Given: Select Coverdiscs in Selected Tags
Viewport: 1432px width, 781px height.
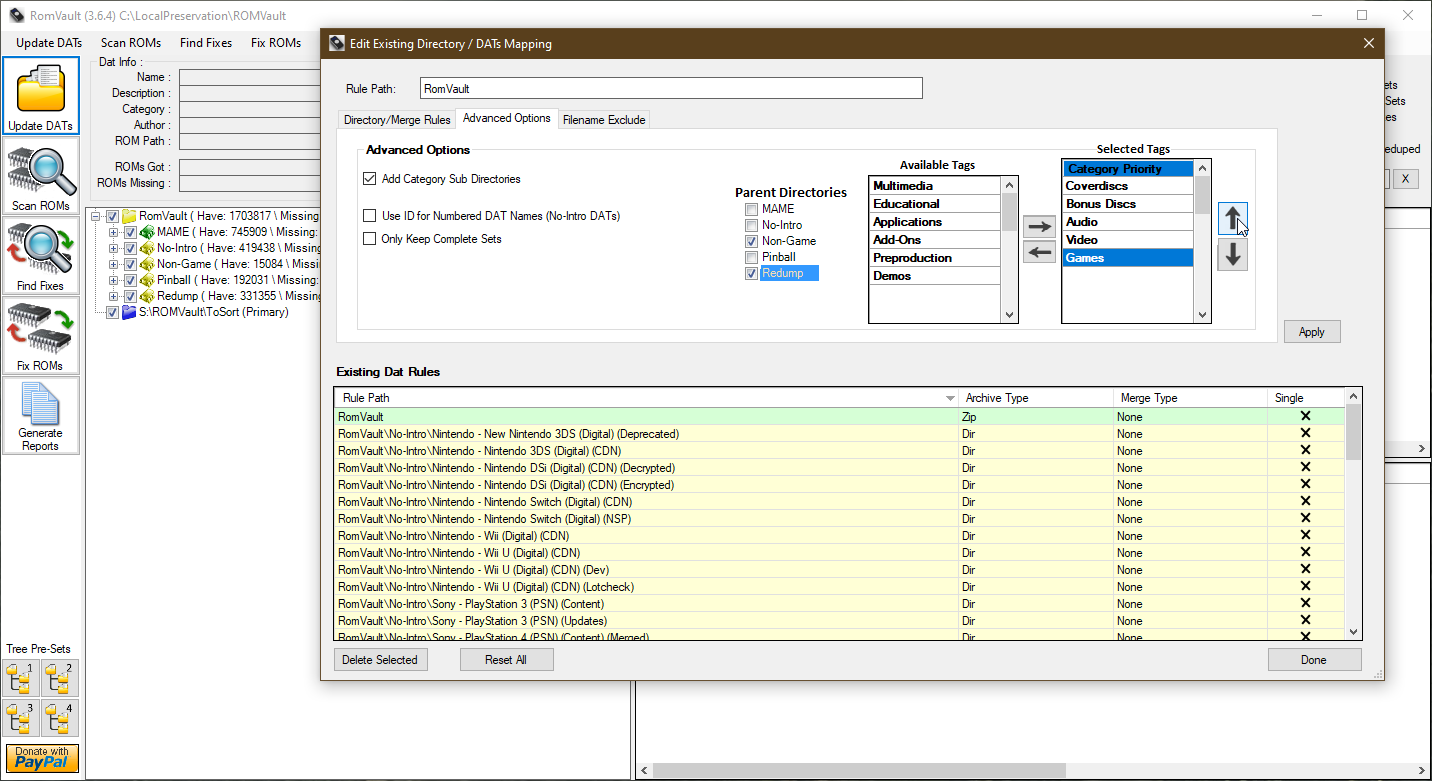Looking at the screenshot, I should coord(1128,186).
